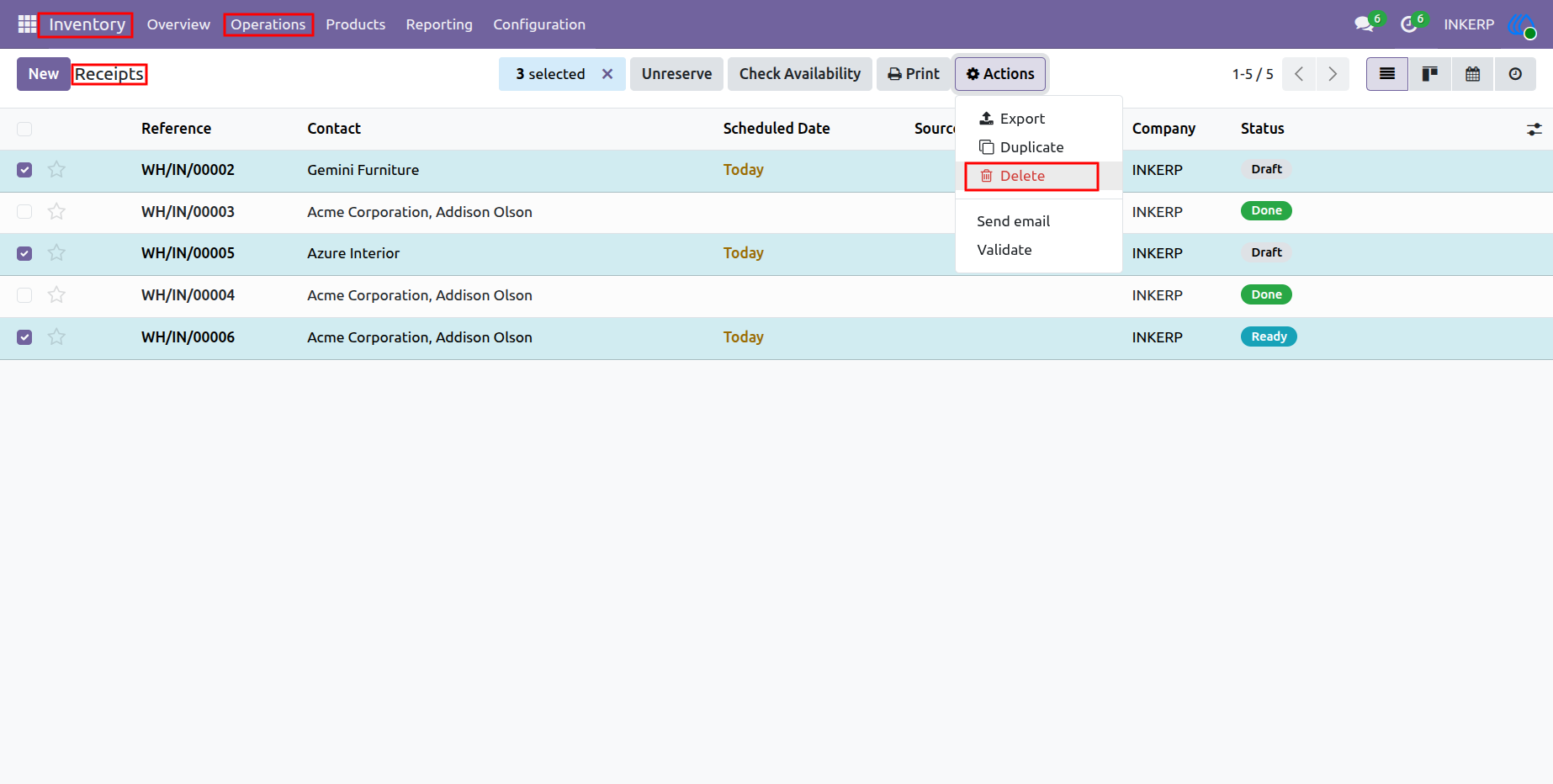This screenshot has width=1553, height=784.
Task: Open the messages conversation icon
Action: click(1365, 24)
